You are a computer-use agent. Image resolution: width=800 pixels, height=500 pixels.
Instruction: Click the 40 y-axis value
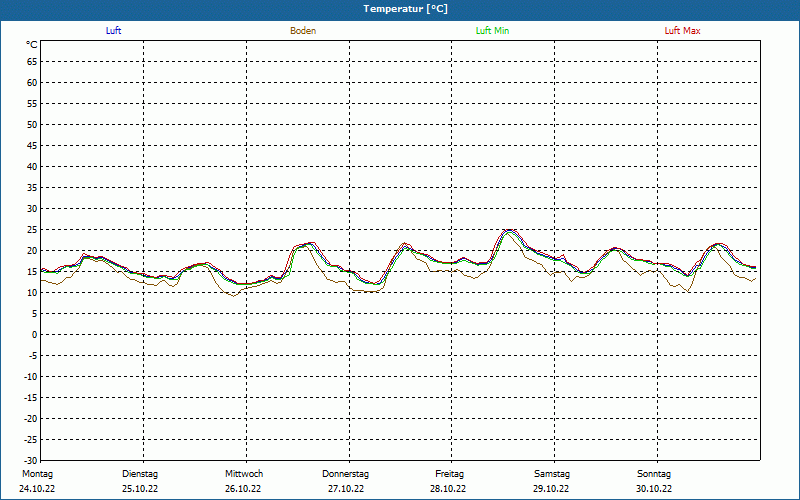tap(32, 167)
